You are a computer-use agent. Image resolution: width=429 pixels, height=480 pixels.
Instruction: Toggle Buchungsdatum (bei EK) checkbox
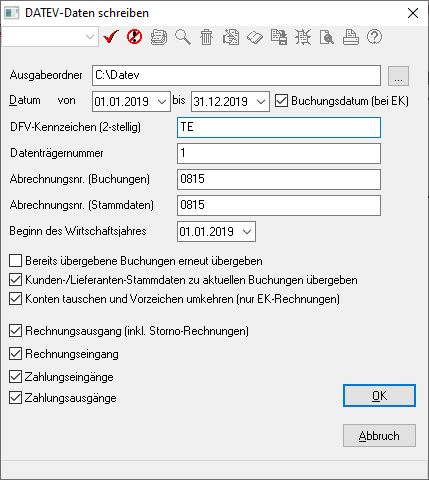coord(282,101)
